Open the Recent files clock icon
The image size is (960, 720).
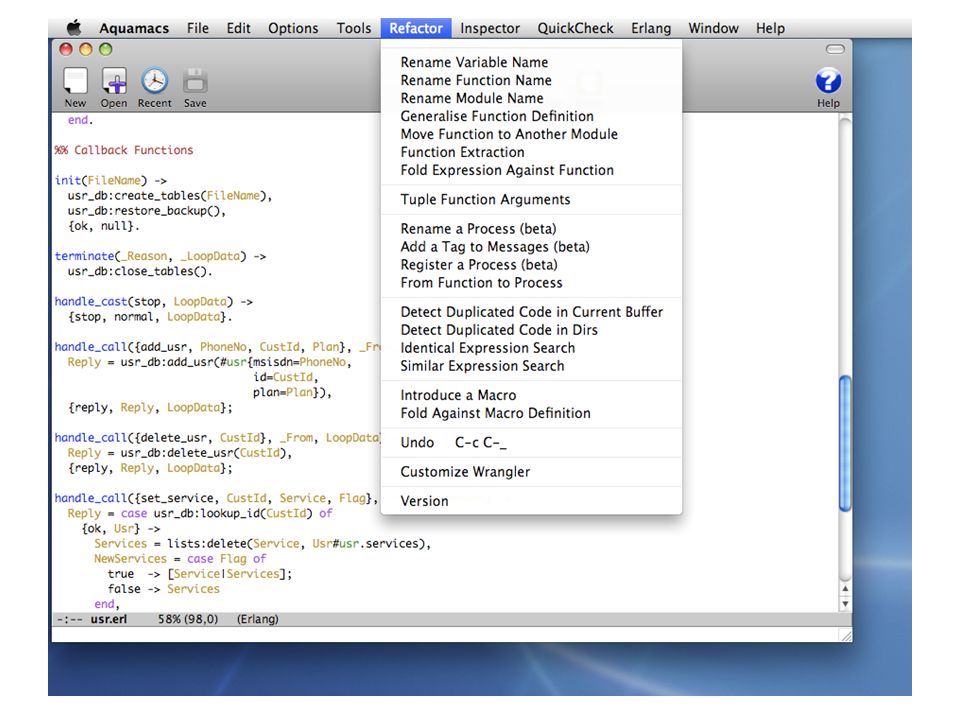[x=154, y=81]
